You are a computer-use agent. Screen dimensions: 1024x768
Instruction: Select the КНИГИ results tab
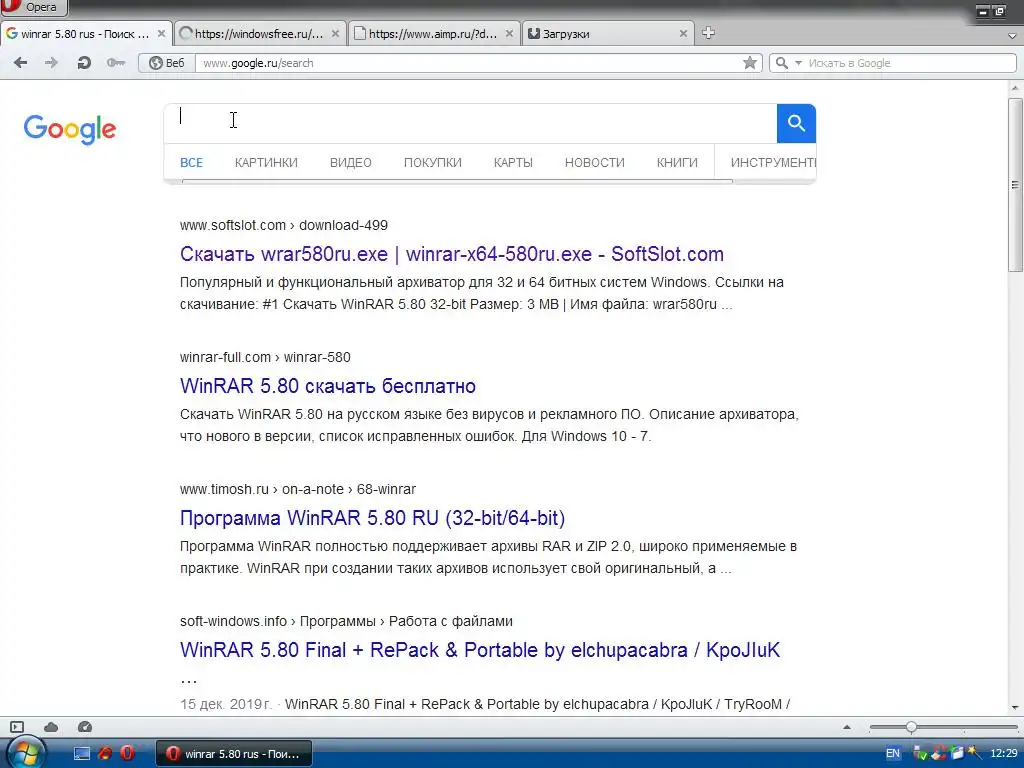[x=677, y=163]
